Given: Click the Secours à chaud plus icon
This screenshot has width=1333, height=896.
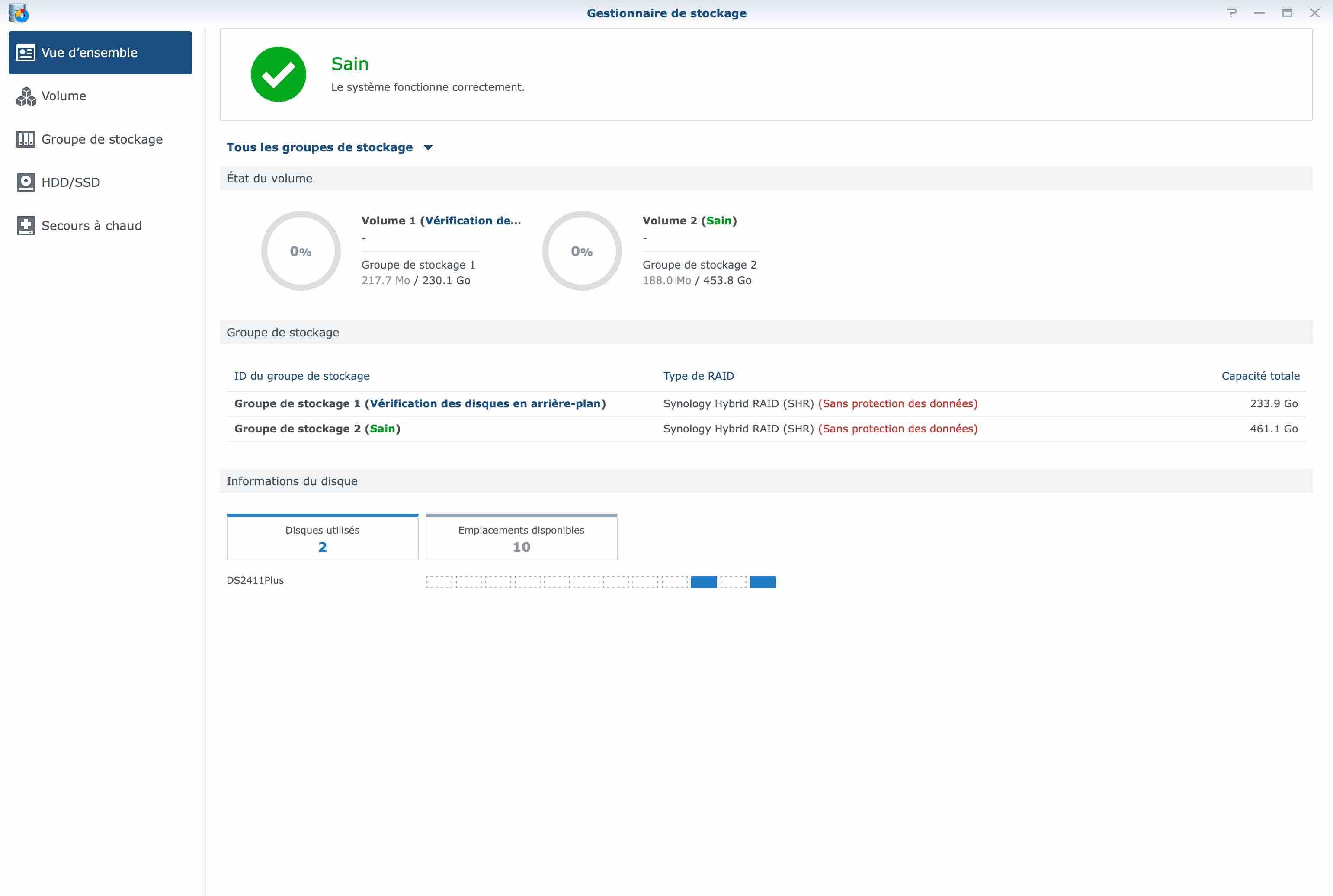Looking at the screenshot, I should click(26, 226).
